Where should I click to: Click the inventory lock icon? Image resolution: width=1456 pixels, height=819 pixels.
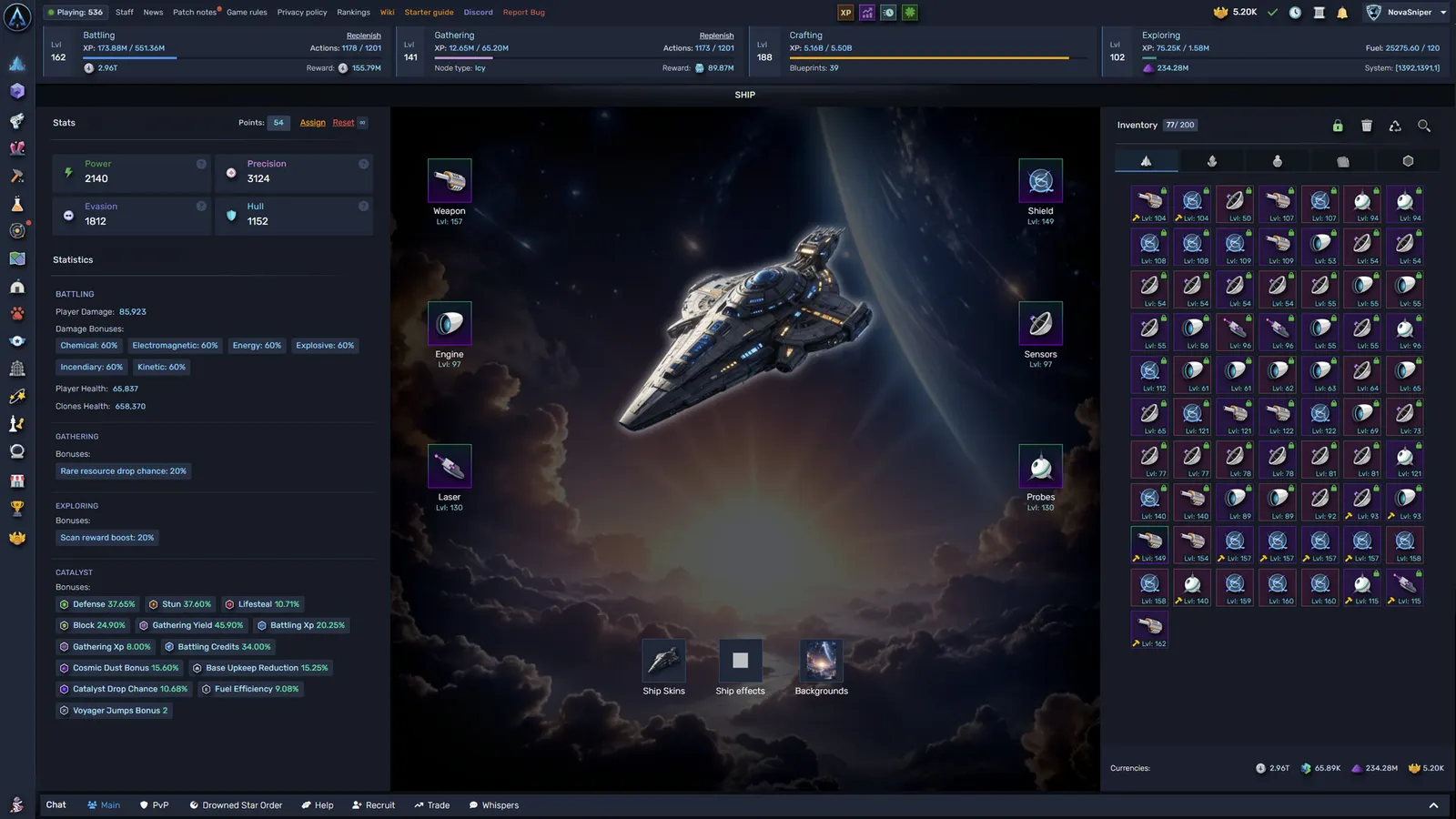[x=1338, y=126]
